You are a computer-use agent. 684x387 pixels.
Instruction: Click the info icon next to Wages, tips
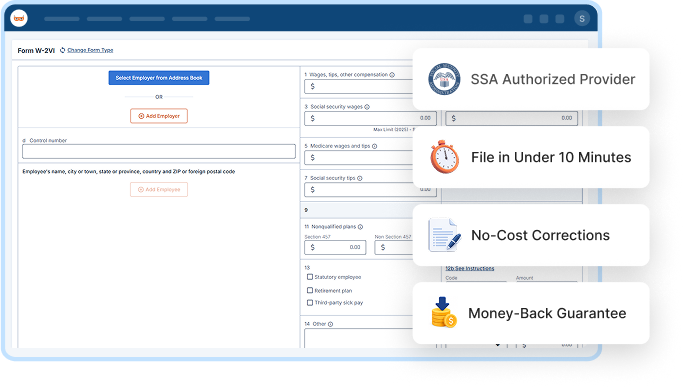coord(392,75)
